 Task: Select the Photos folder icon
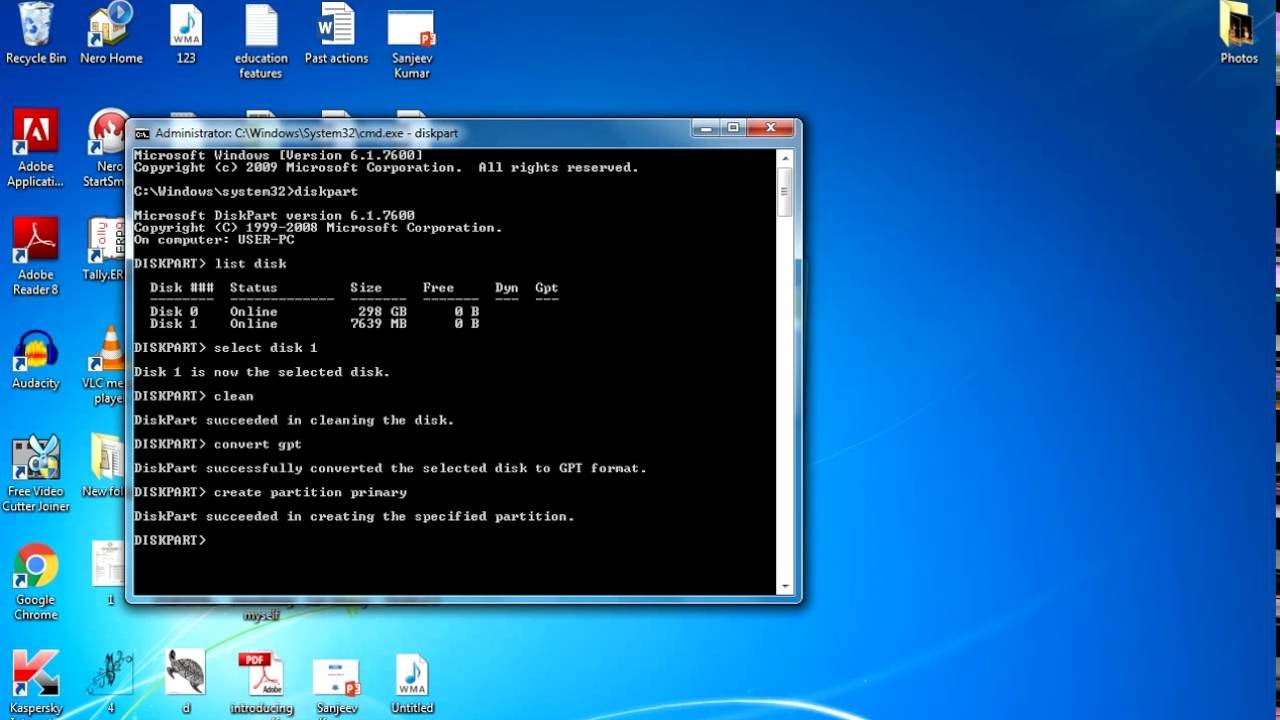[x=1239, y=35]
